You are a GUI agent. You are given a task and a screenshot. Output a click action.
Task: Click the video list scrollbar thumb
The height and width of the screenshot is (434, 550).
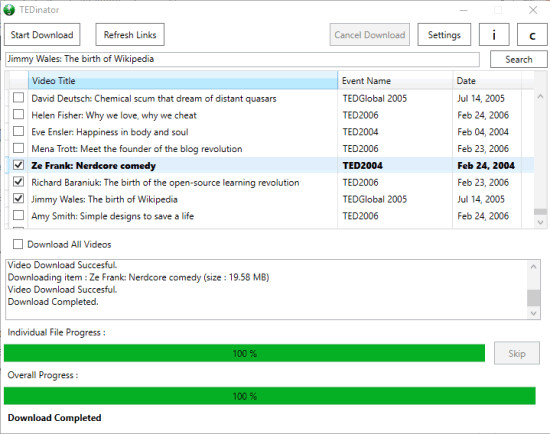pos(540,212)
